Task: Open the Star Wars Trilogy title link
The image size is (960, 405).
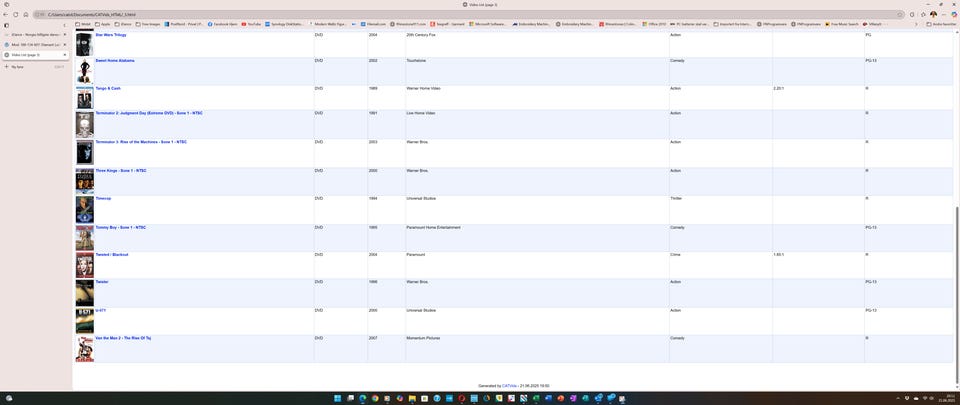Action: [x=111, y=35]
